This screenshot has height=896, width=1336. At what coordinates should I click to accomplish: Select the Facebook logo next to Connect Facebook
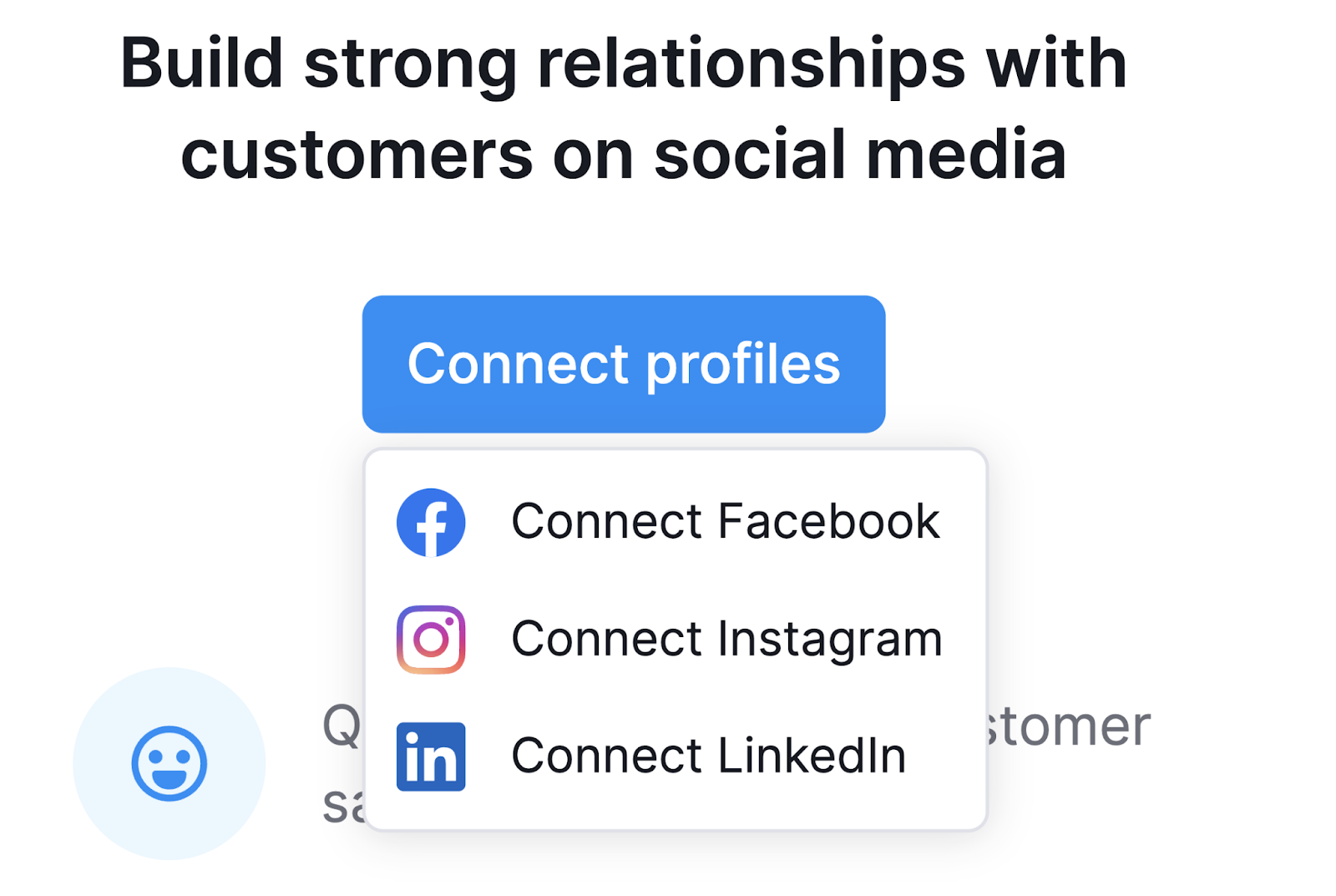[x=431, y=521]
